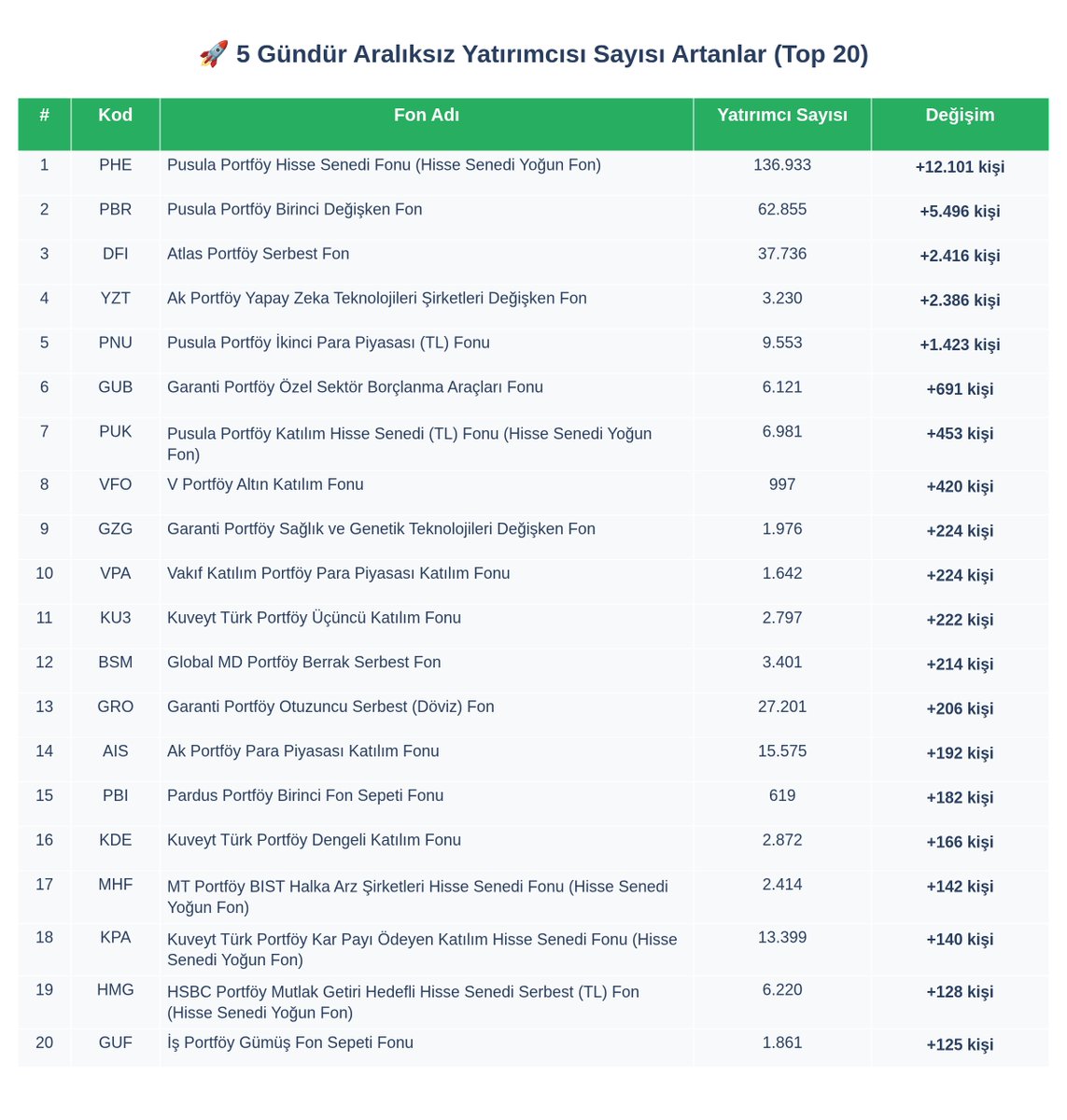Click 'Garanti Portföy Özel Sektör Borçlanma' fund name
This screenshot has width=1067, height=1120.
355,387
